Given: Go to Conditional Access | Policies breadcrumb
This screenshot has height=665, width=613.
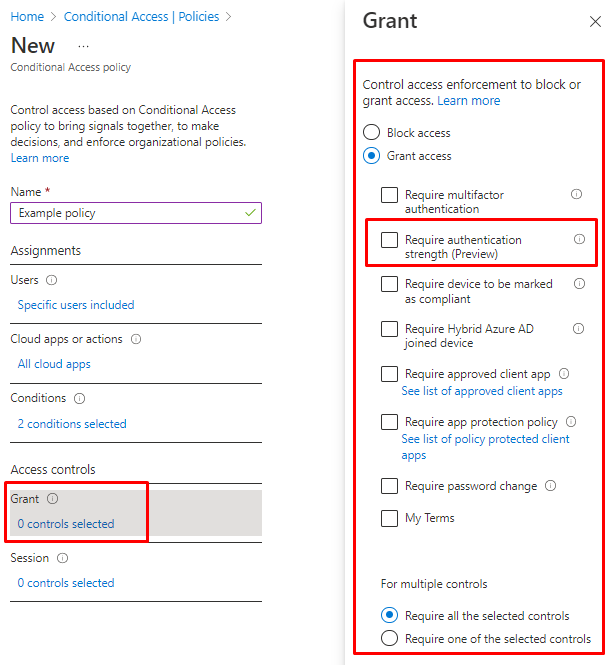Looking at the screenshot, I should click(x=141, y=17).
